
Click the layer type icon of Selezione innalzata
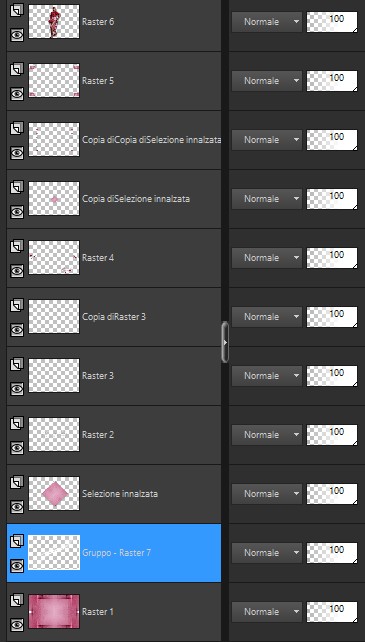(x=16, y=482)
